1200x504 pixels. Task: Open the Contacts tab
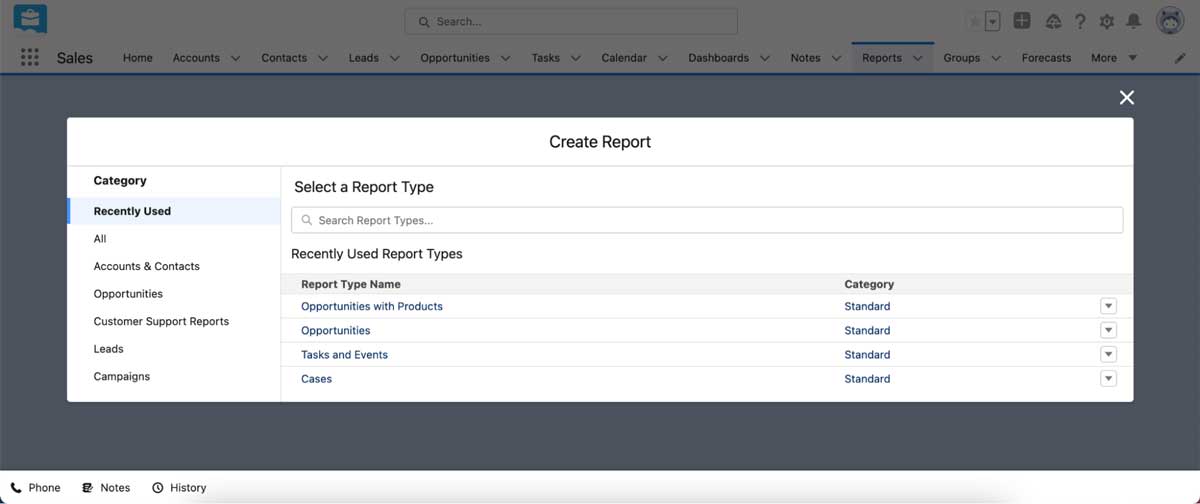(284, 58)
